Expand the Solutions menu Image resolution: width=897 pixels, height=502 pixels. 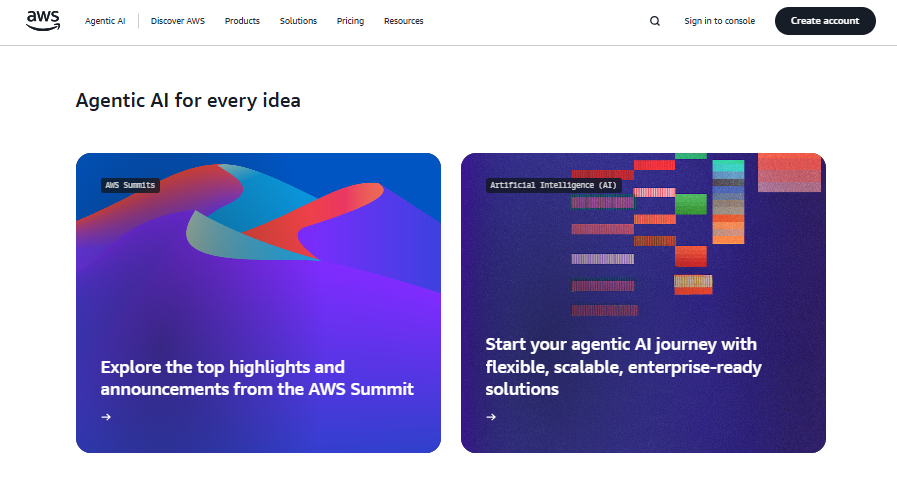(298, 21)
